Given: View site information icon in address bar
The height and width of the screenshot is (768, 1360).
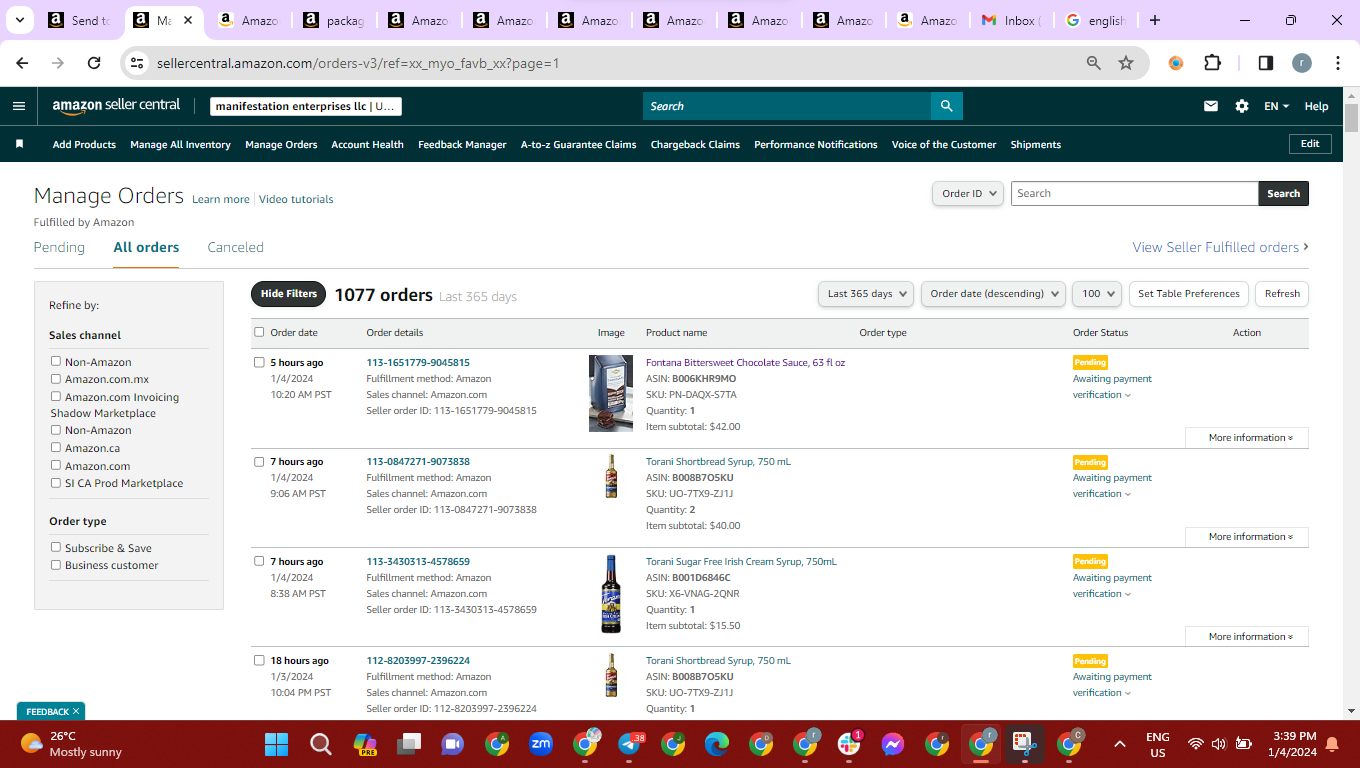Looking at the screenshot, I should coord(138,63).
